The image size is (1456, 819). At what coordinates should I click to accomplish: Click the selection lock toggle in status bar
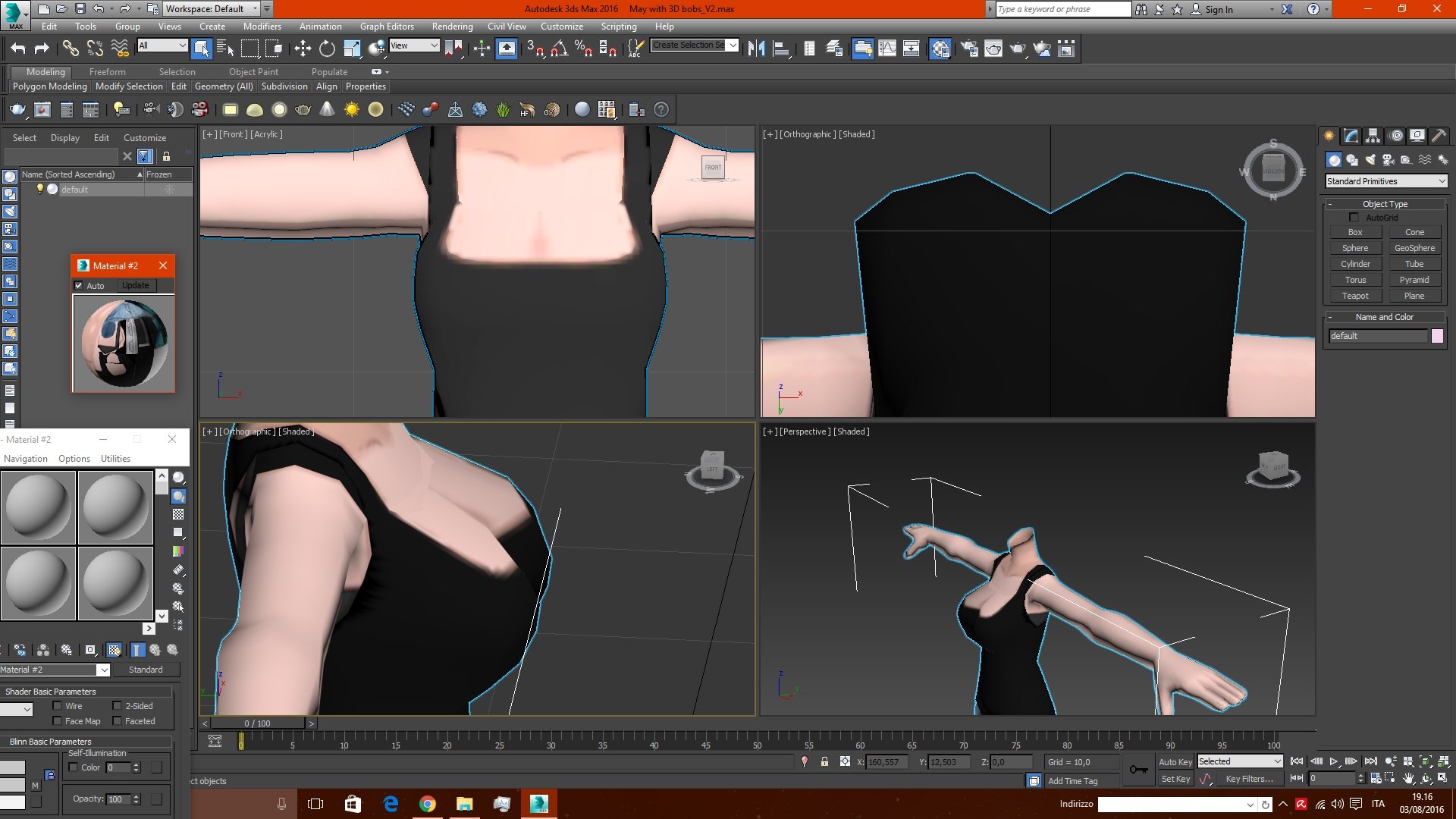[824, 761]
